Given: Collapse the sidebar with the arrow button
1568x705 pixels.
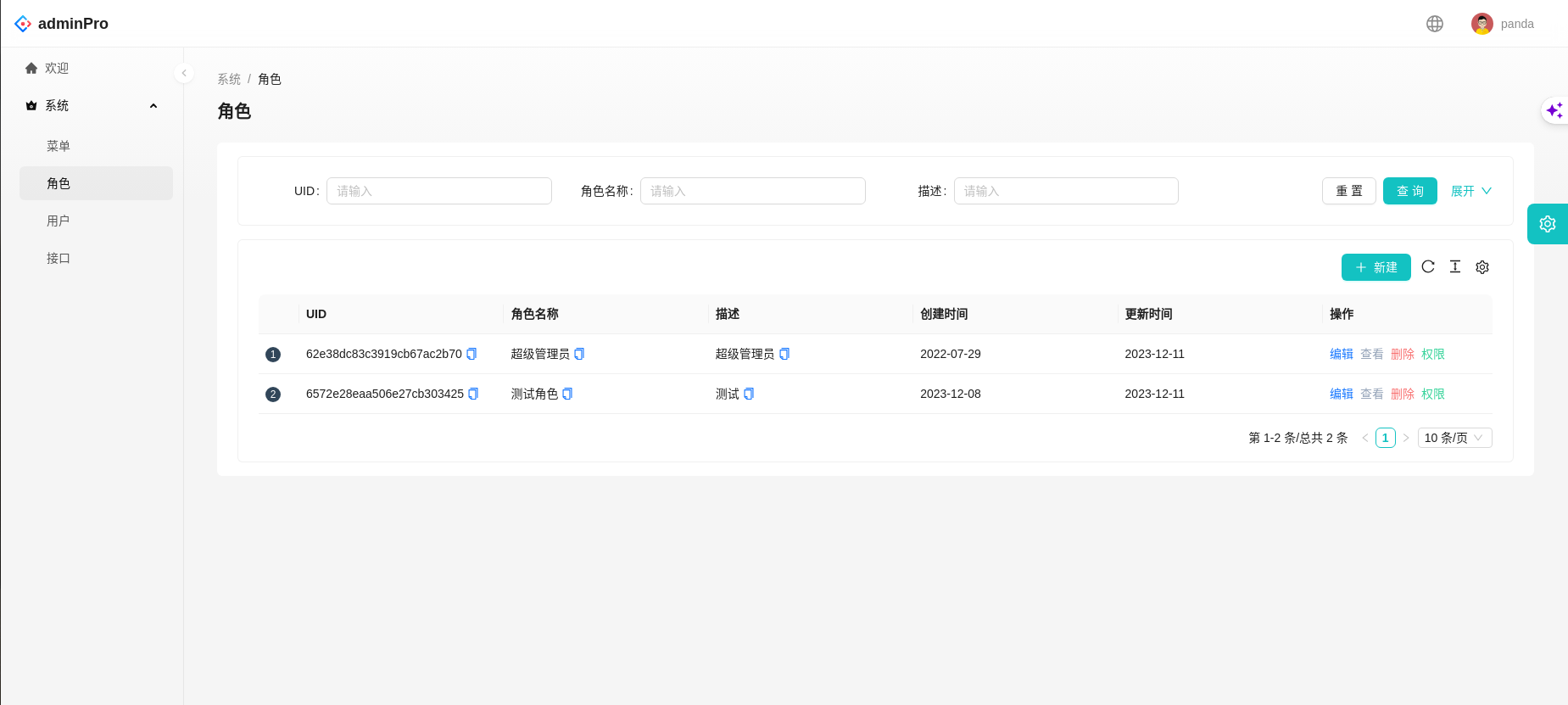Looking at the screenshot, I should click(x=184, y=73).
